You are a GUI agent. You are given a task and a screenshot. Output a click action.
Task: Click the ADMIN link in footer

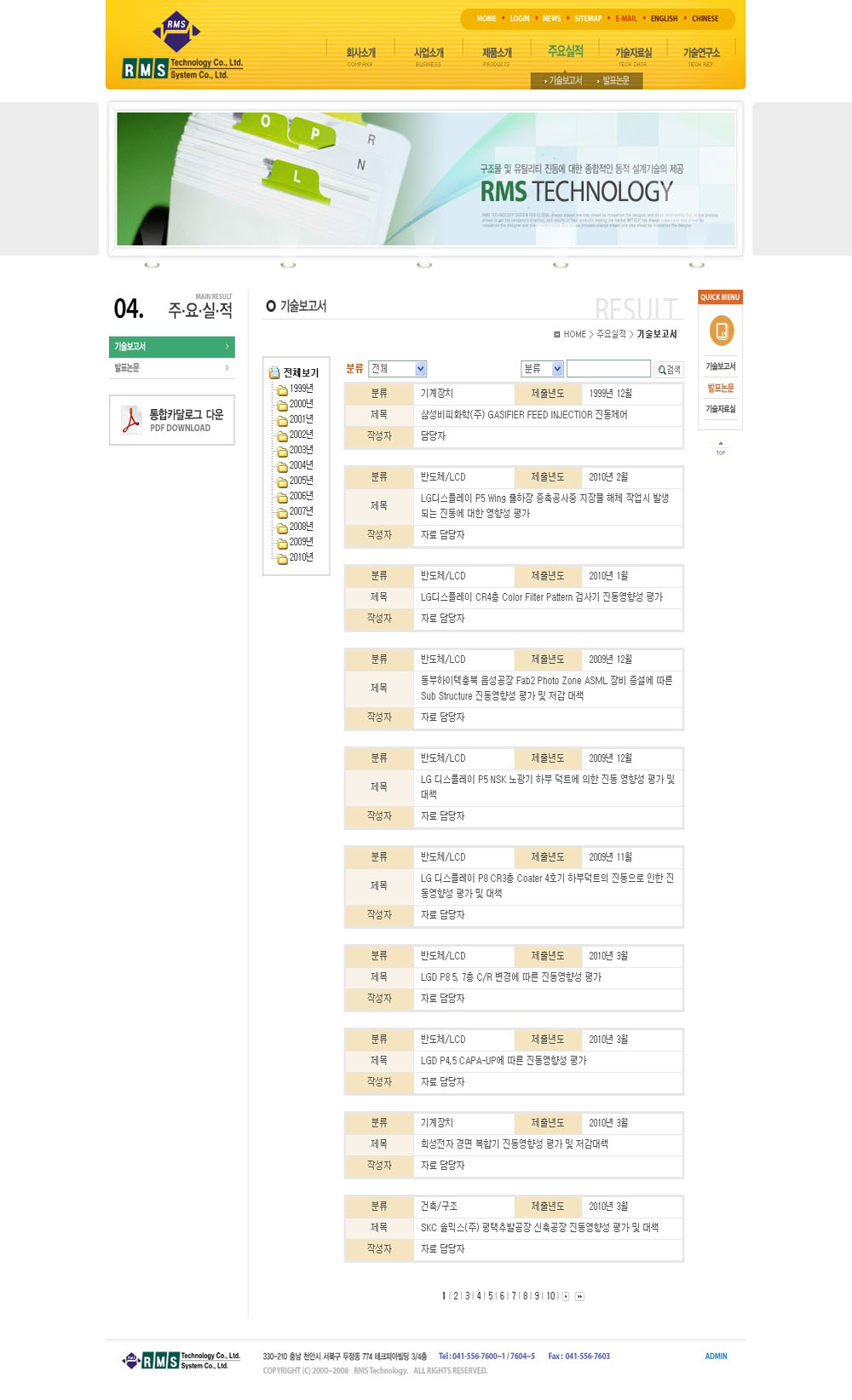click(x=716, y=1356)
